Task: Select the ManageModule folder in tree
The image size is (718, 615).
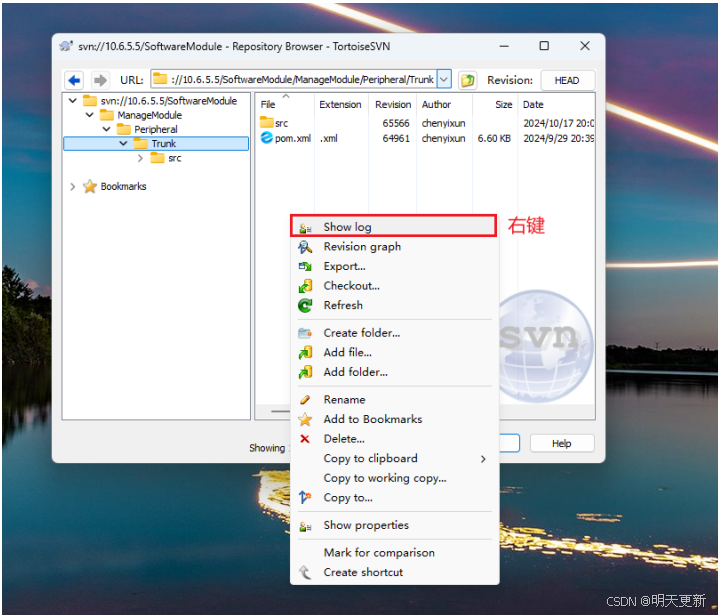Action: [x=149, y=115]
